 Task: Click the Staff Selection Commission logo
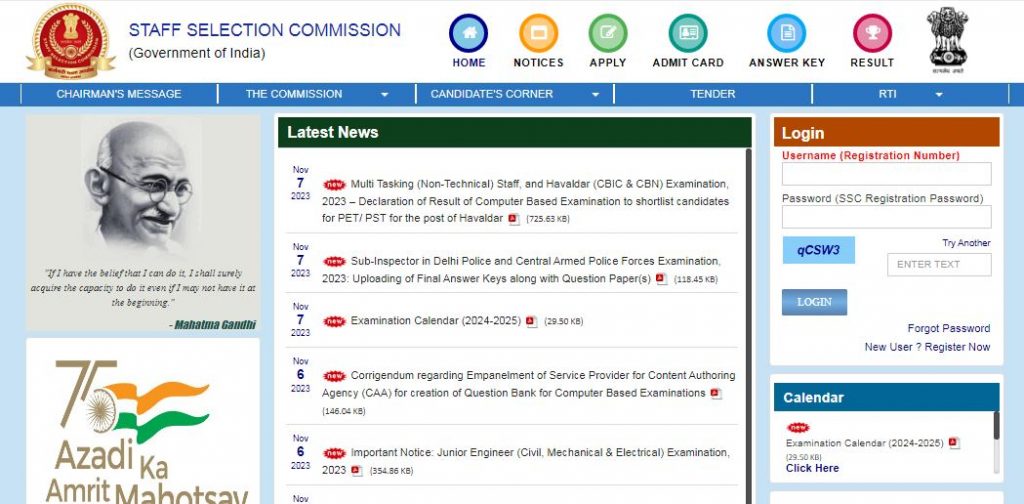[x=70, y=41]
